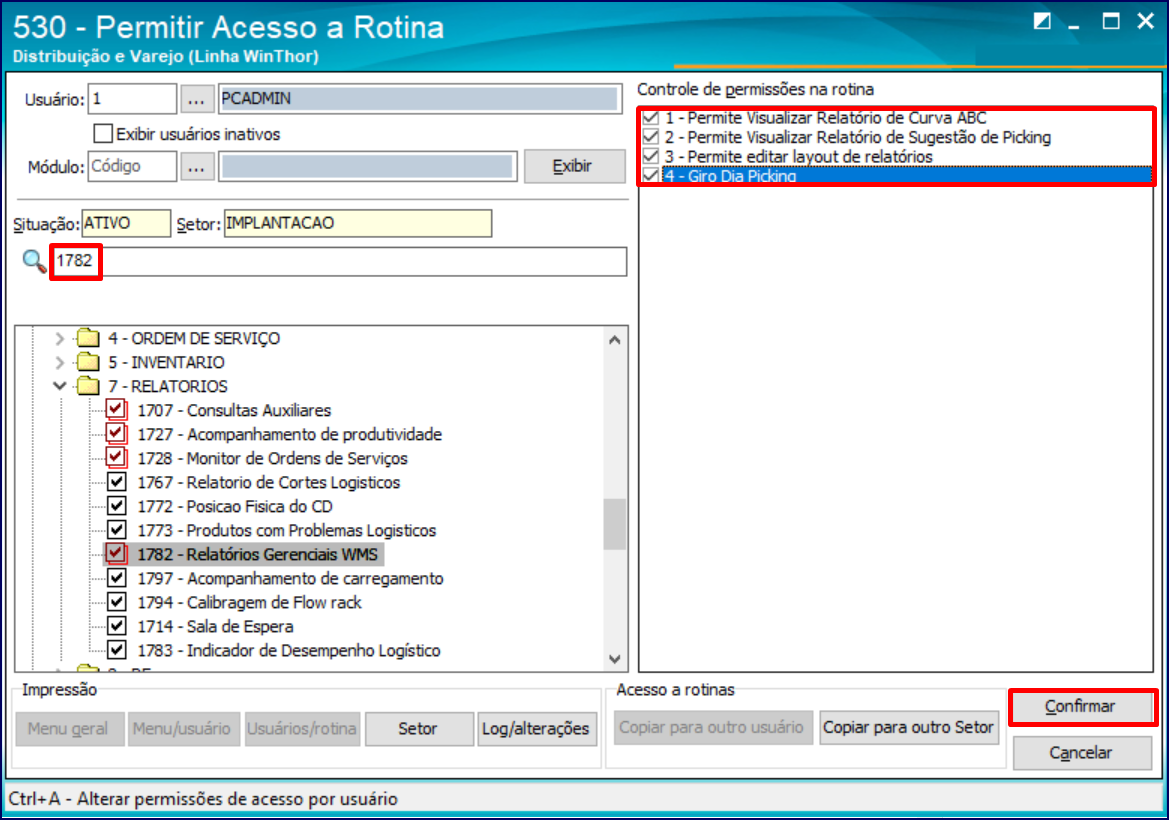The image size is (1169, 820).
Task: Click the Usuário code input field
Action: [132, 99]
